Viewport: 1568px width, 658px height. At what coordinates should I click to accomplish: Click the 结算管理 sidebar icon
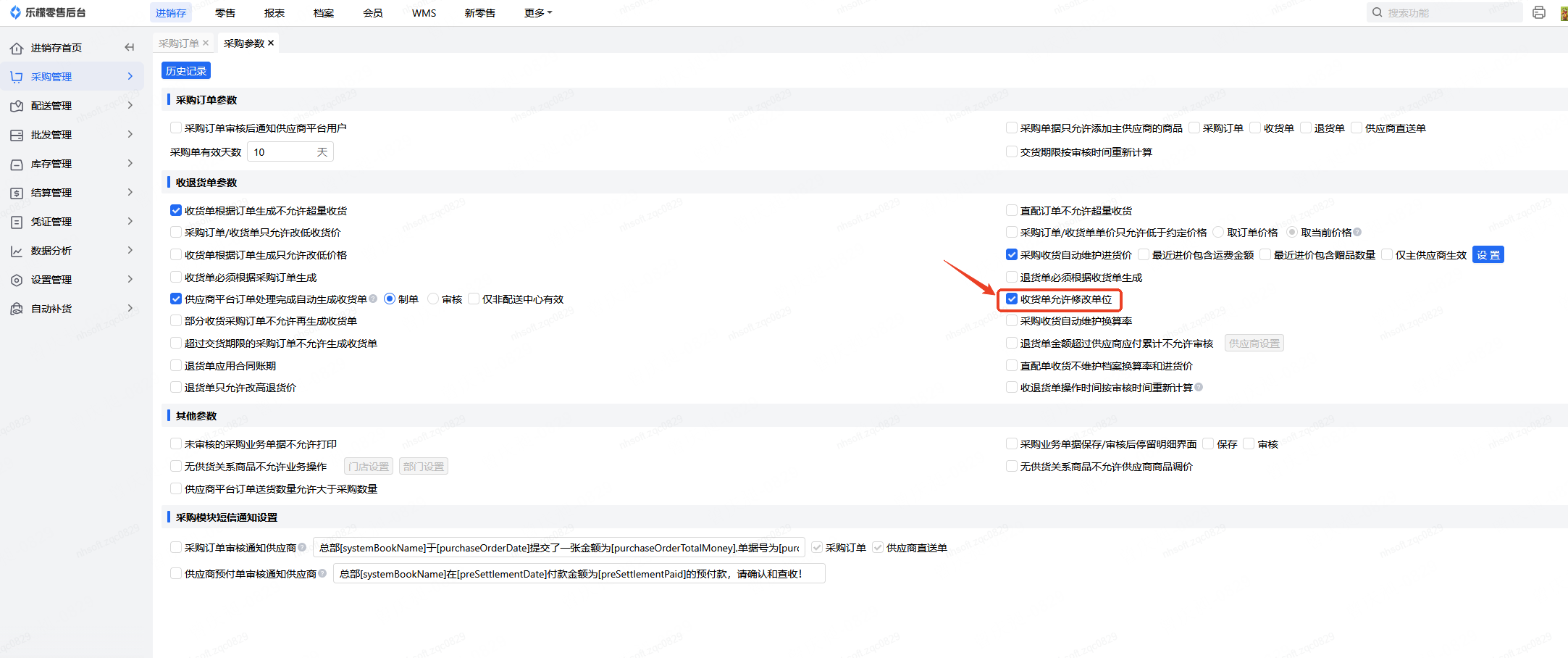point(17,193)
